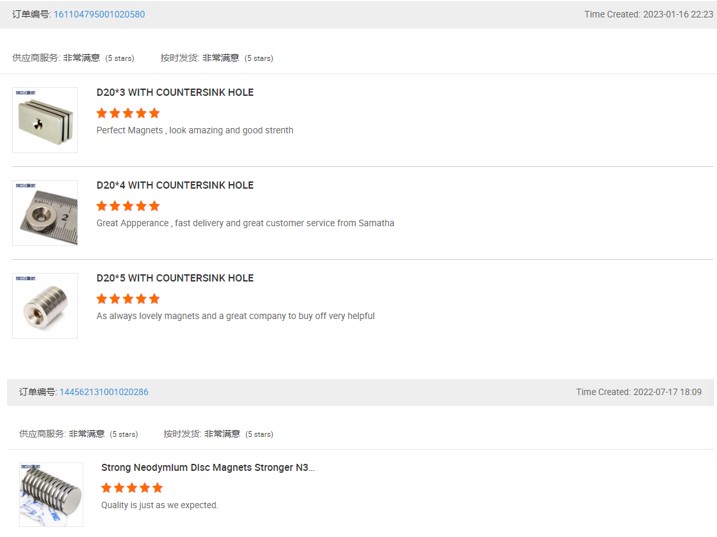This screenshot has width=717, height=537.
Task: Open Strong Neodymium Disc Magnets product title
Action: pos(207,467)
